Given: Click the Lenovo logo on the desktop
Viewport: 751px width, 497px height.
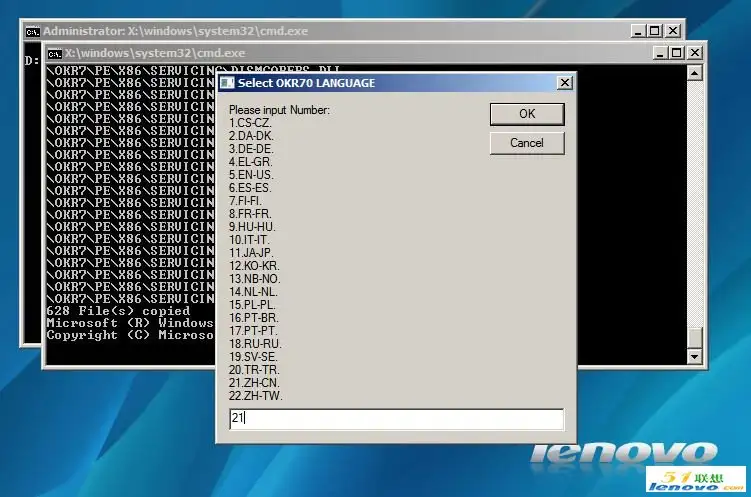Looking at the screenshot, I should tap(623, 453).
